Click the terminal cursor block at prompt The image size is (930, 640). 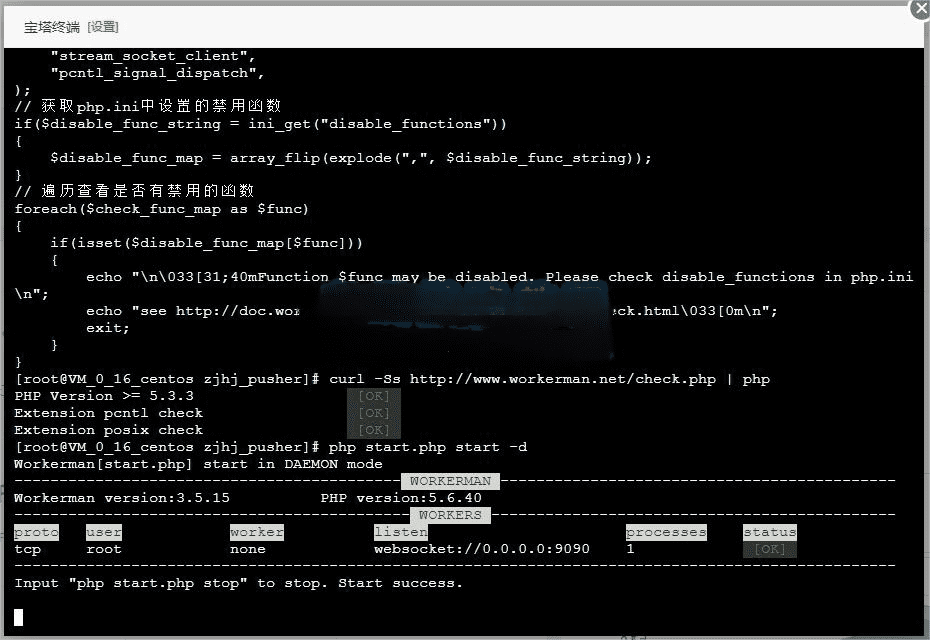point(18,617)
